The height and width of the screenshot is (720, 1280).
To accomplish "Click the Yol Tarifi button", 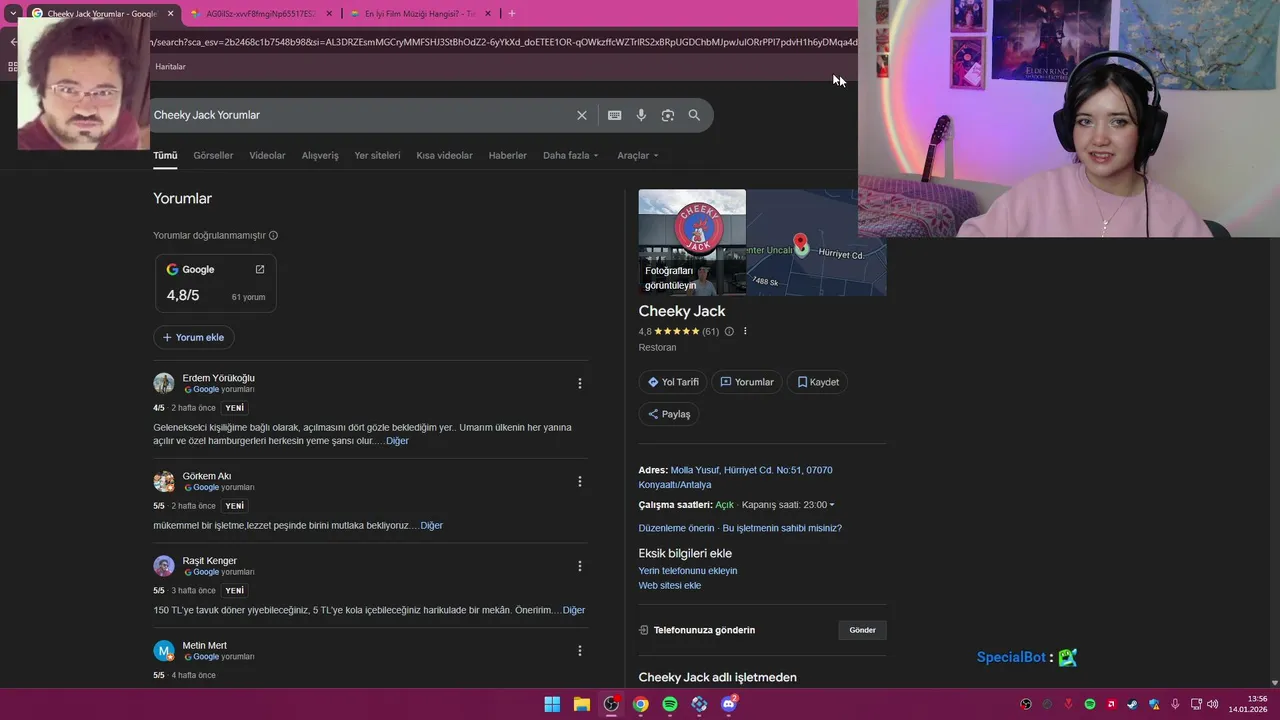I will [673, 382].
